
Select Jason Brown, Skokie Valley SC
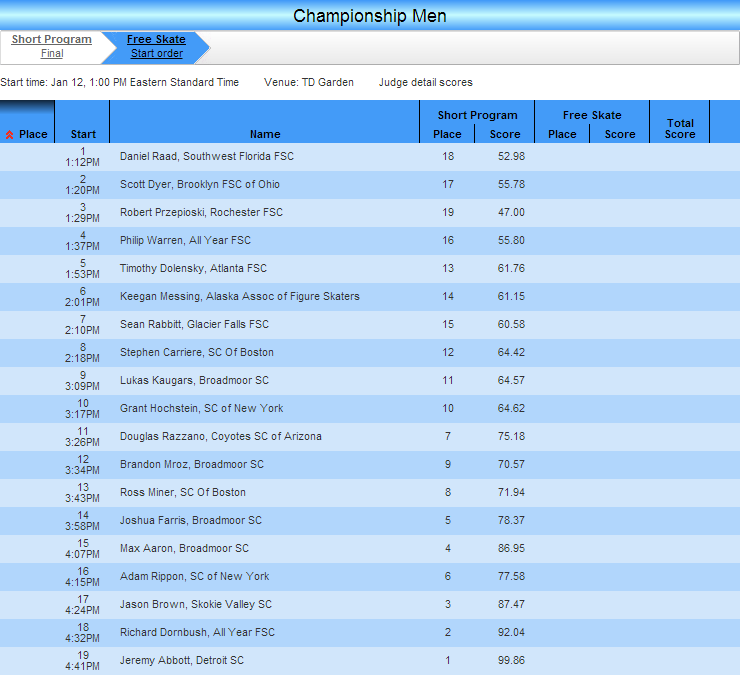196,604
